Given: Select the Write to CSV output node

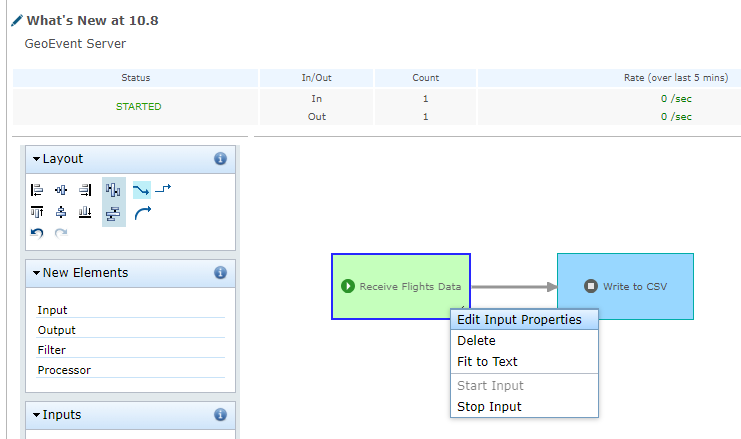Looking at the screenshot, I should pos(625,286).
